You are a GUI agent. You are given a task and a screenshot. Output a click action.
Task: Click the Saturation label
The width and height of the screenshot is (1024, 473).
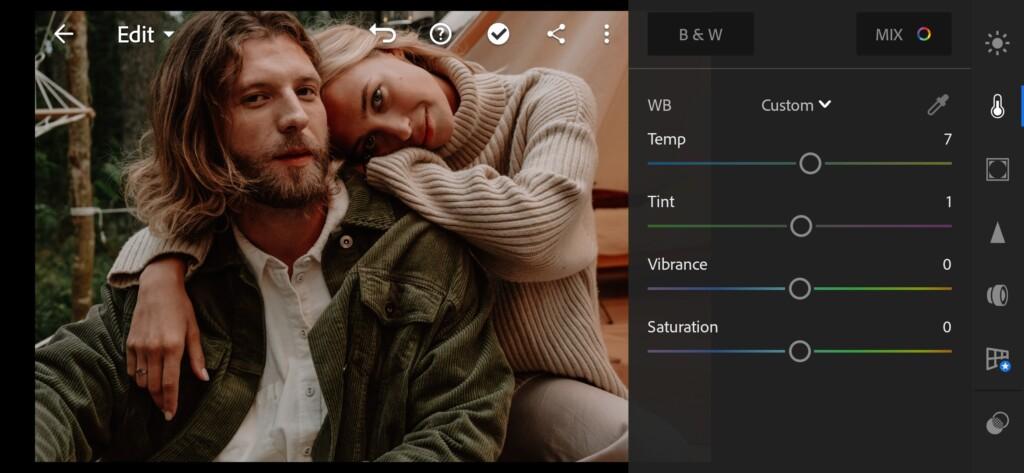click(682, 327)
